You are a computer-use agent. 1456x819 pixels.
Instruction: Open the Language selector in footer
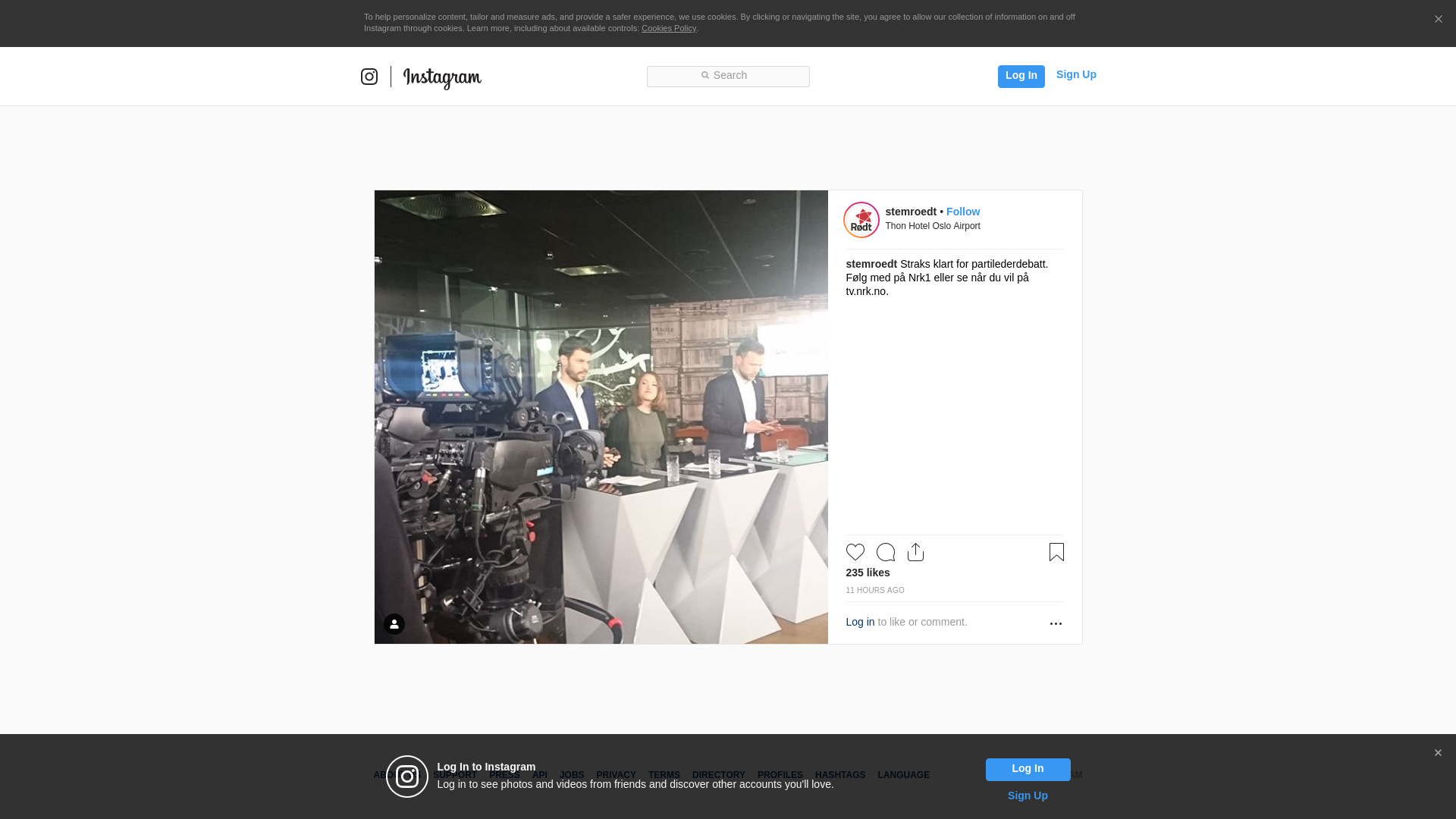[903, 775]
